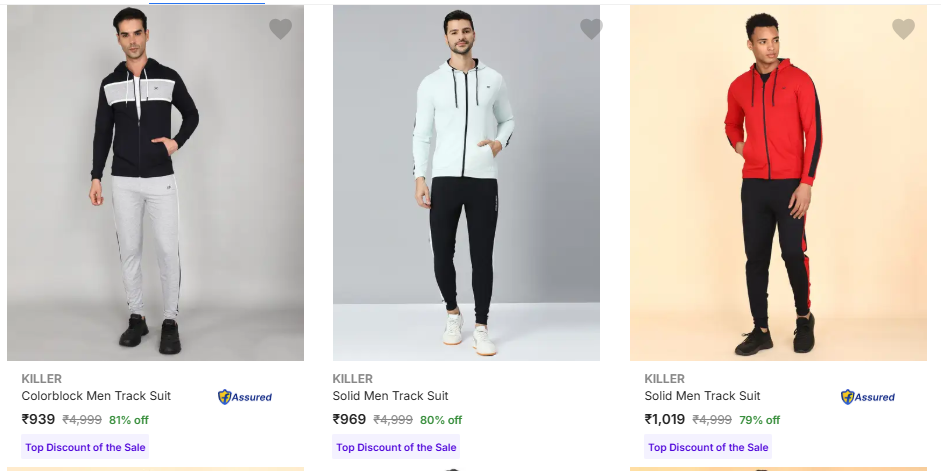Click the 80% off discount label

[441, 420]
